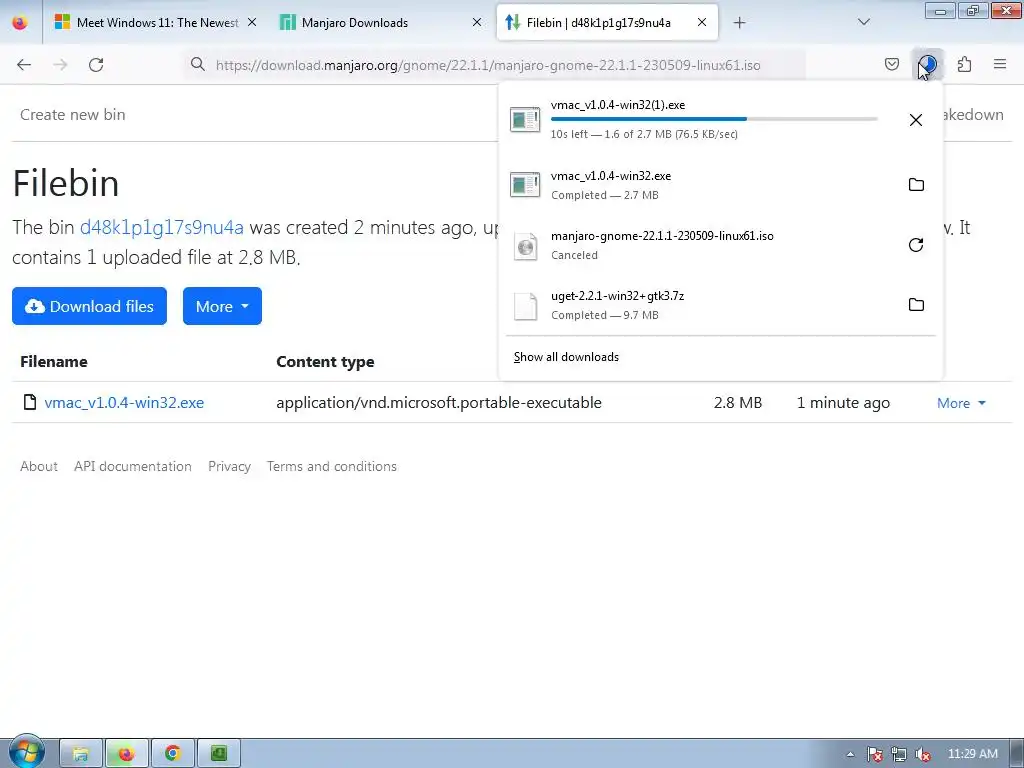Open folder containing uget-2.2.1-win32+gtk3.7z
The image size is (1024, 768).
(x=916, y=304)
